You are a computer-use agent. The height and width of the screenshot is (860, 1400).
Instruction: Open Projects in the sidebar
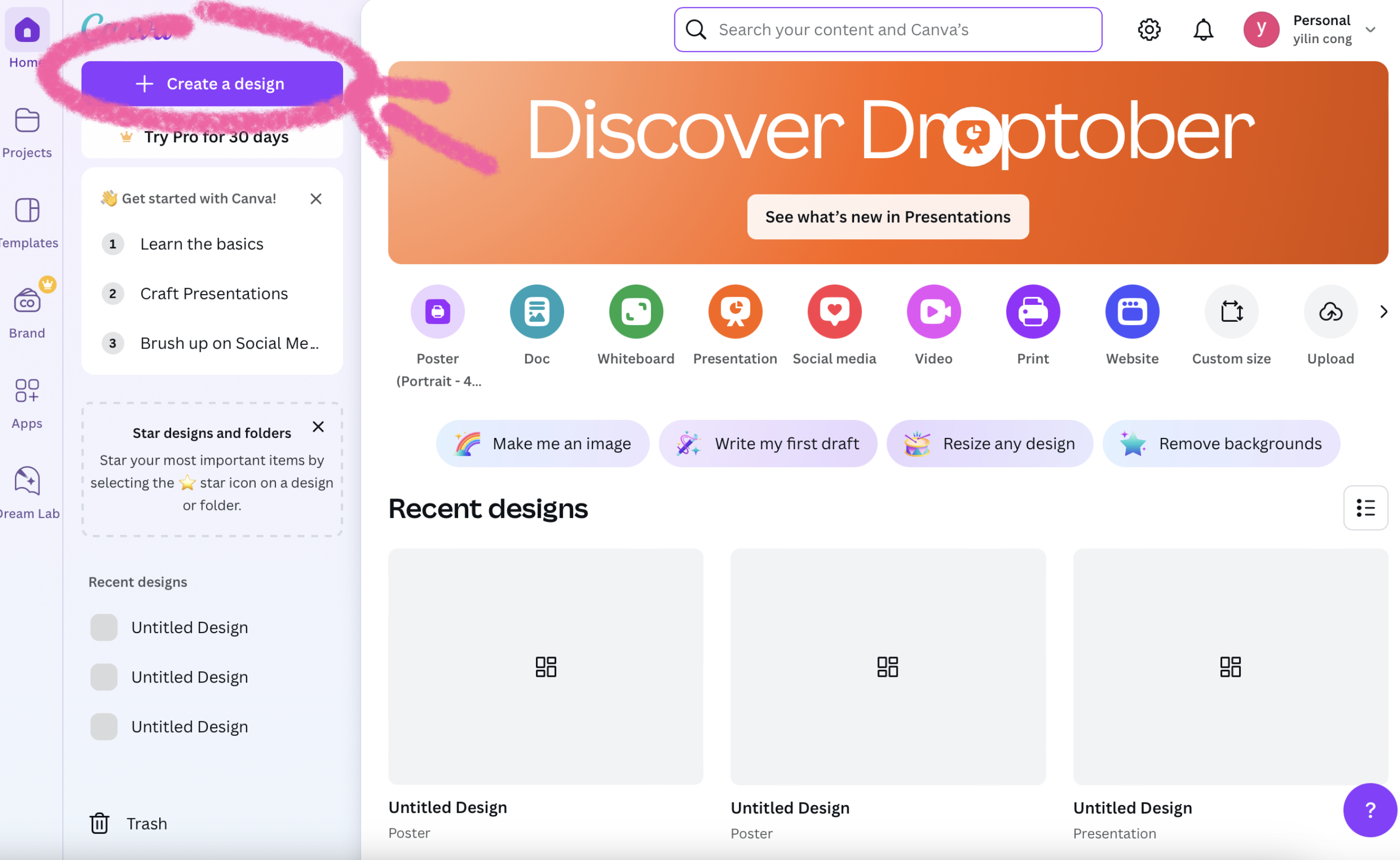[x=27, y=133]
